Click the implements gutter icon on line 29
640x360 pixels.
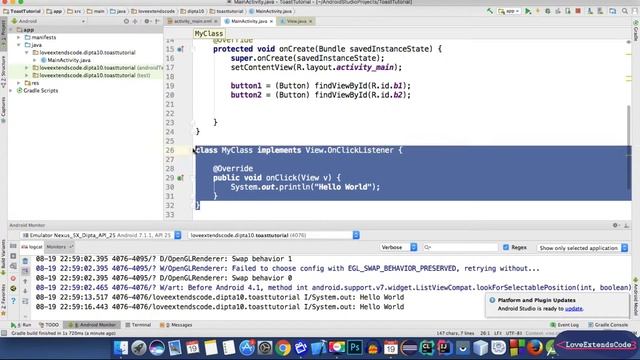click(x=180, y=178)
